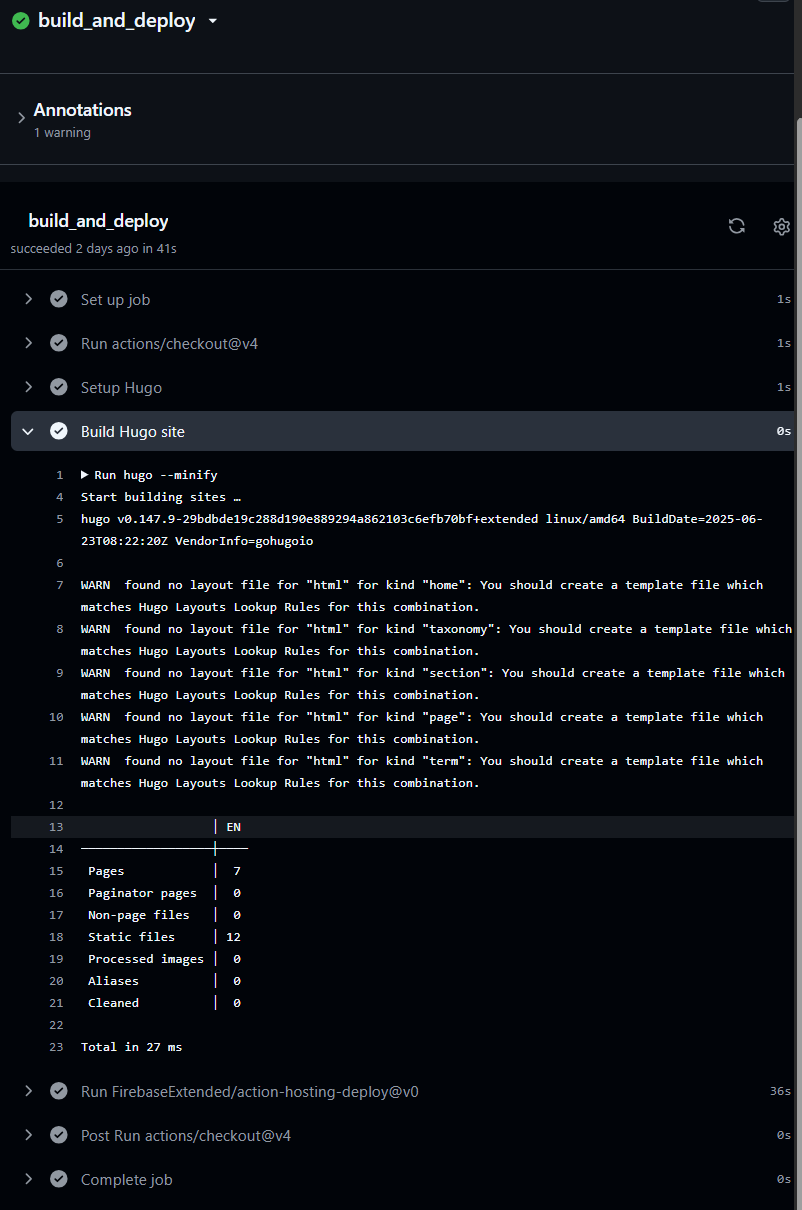Click the green success icon beside build_and_deploy title
Screen dimensions: 802x1210
tap(20, 21)
